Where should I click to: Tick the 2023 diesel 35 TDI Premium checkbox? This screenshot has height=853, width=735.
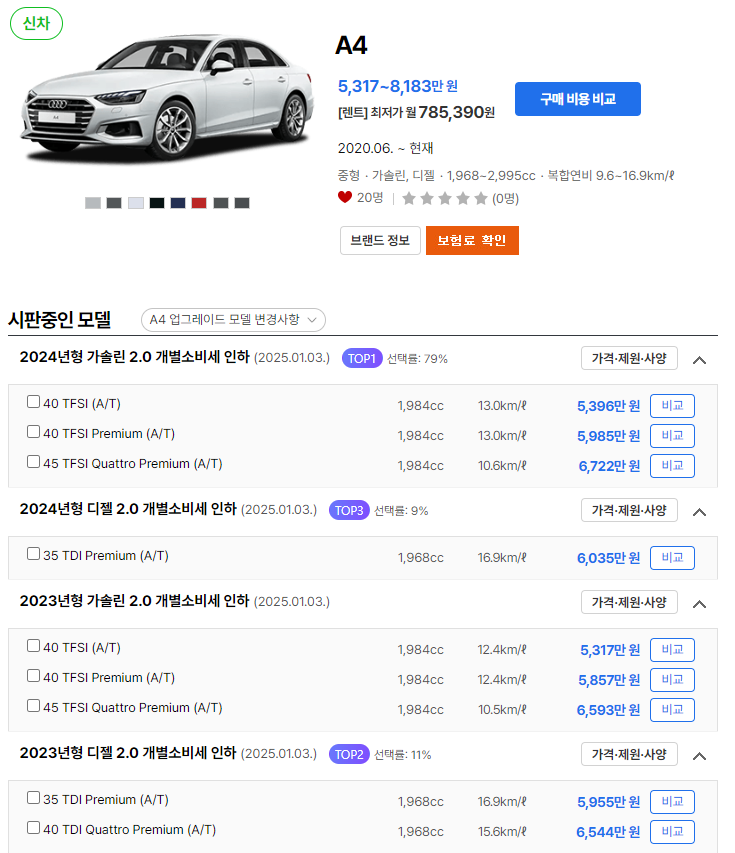pyautogui.click(x=33, y=797)
